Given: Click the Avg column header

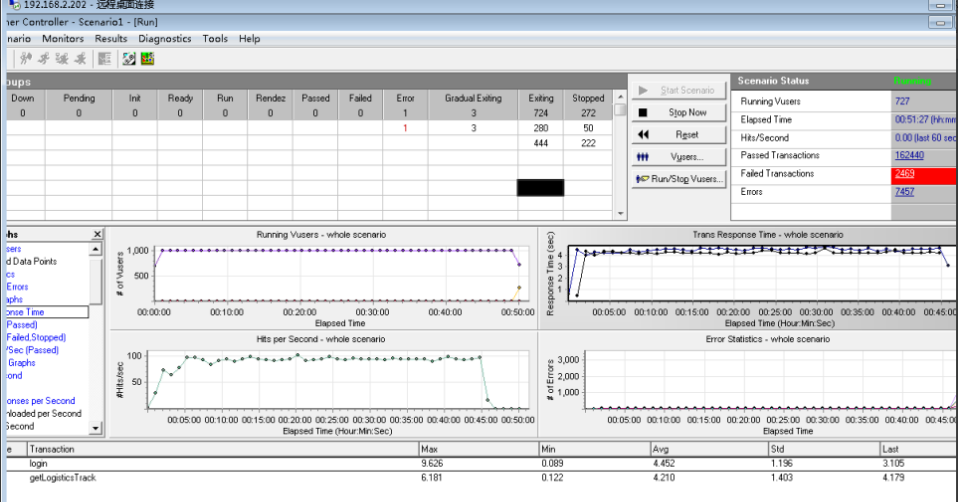Looking at the screenshot, I should point(709,449).
